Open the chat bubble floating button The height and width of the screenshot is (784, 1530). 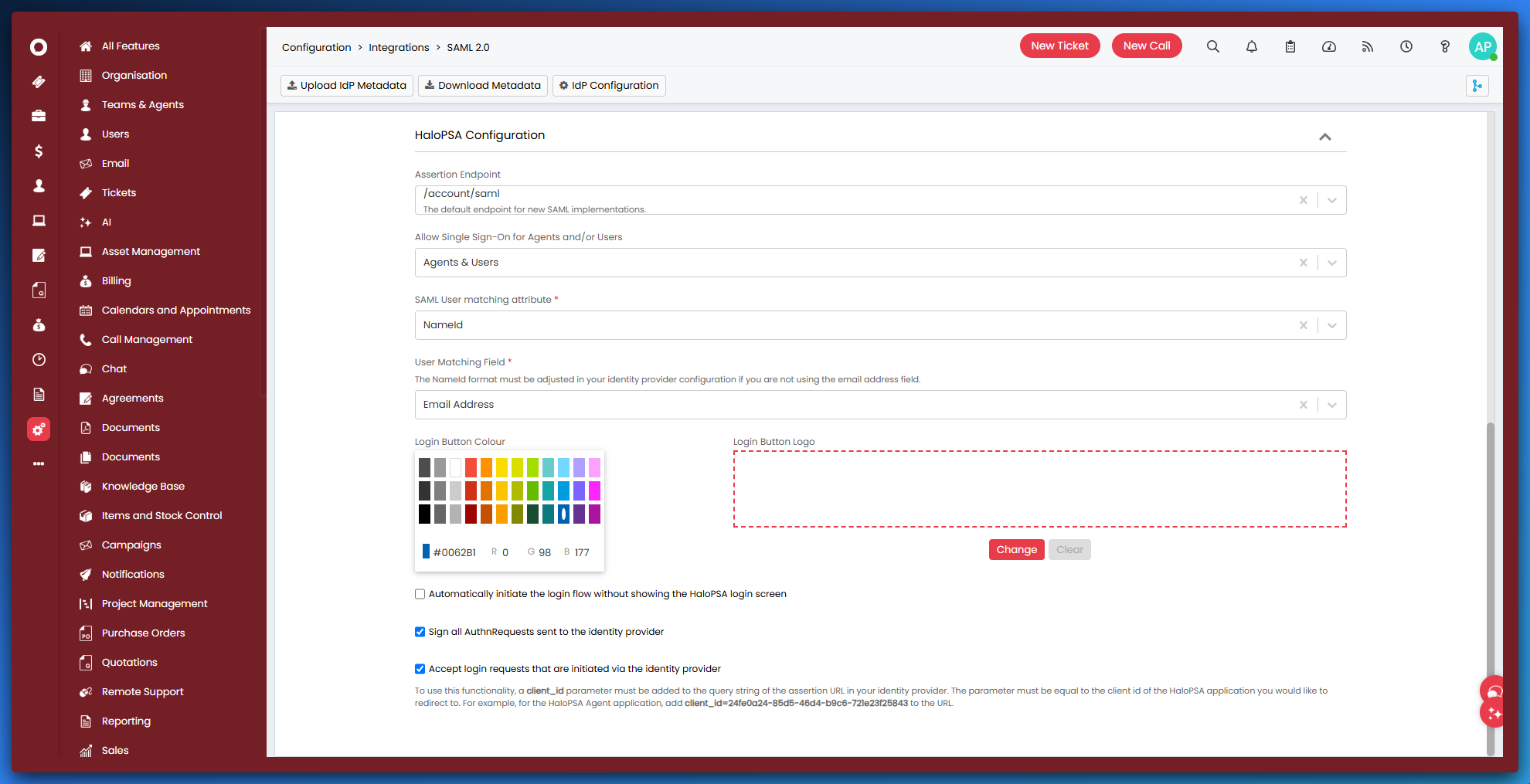[x=1494, y=691]
